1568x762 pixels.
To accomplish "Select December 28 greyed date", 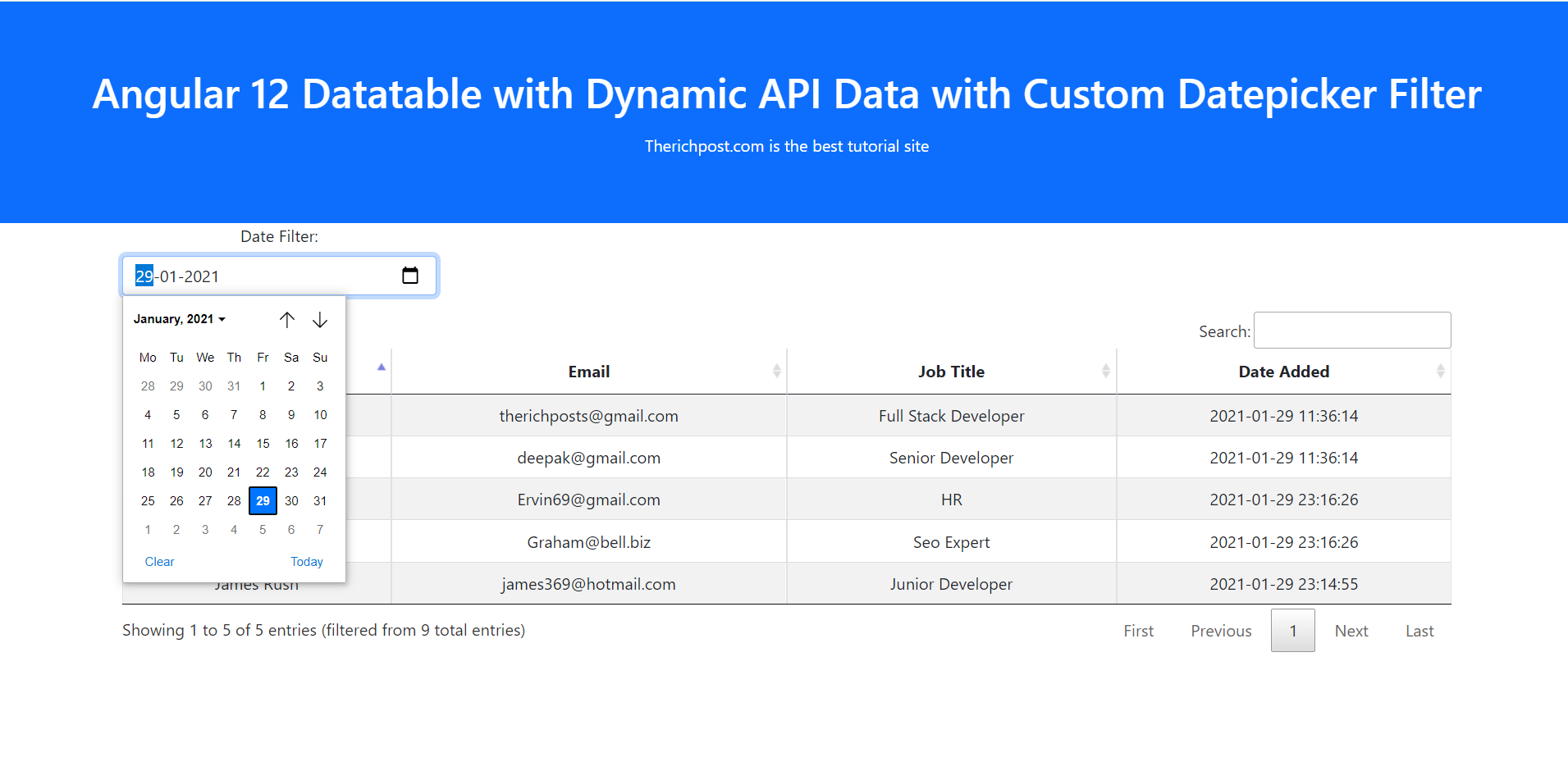I will click(148, 386).
